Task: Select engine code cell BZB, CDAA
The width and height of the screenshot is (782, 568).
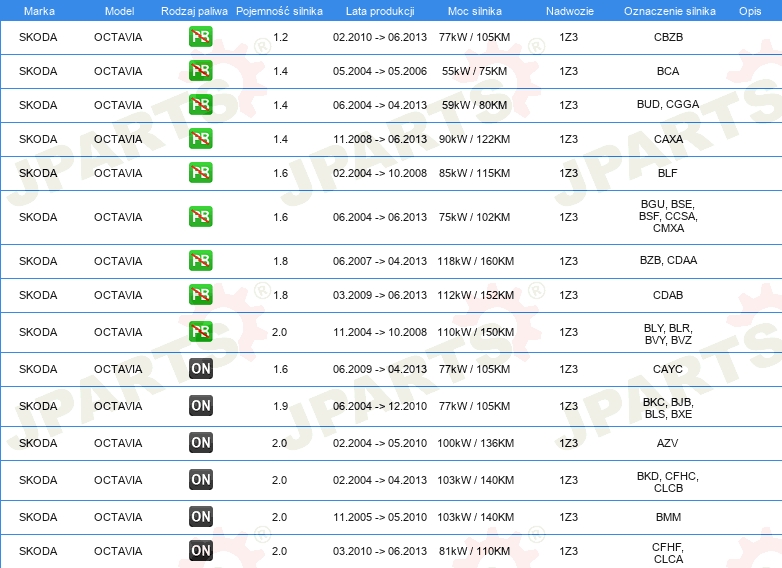Action: (x=668, y=260)
